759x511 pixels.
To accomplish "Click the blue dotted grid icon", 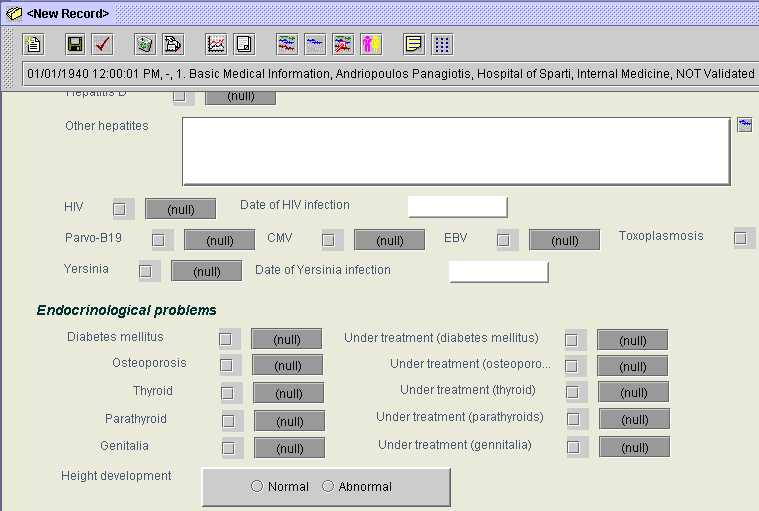I will point(442,44).
